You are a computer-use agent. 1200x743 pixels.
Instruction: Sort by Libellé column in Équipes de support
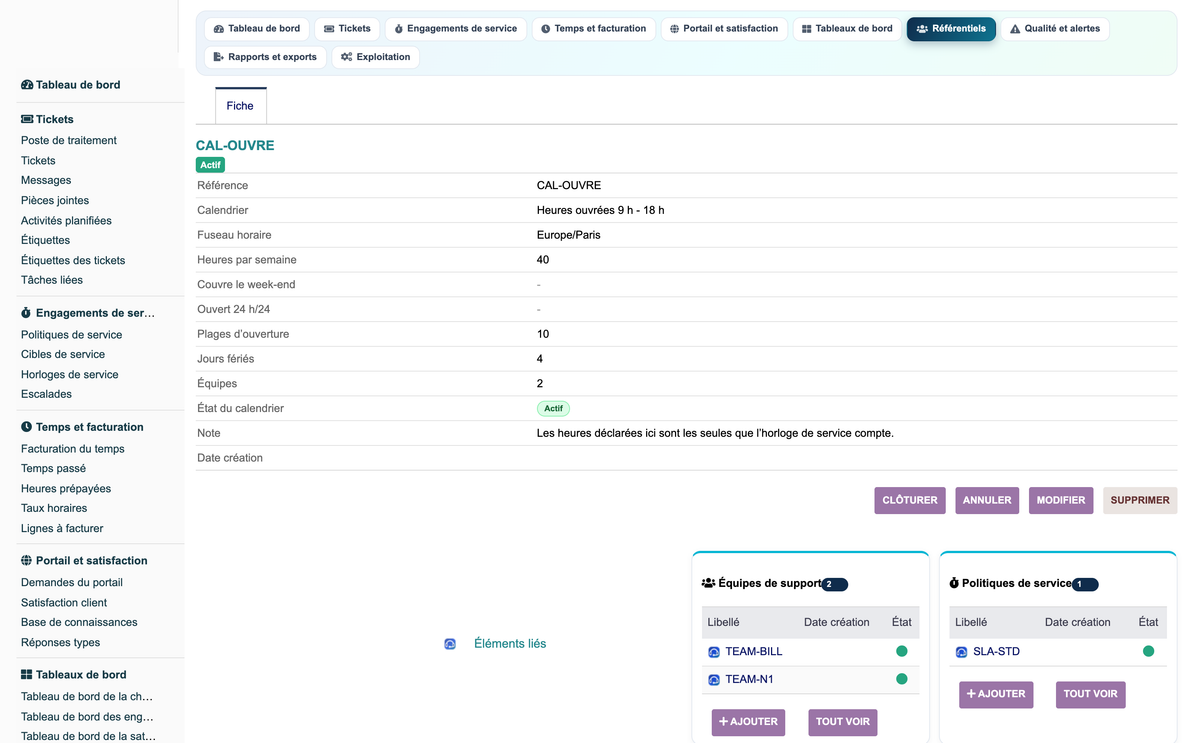(724, 622)
